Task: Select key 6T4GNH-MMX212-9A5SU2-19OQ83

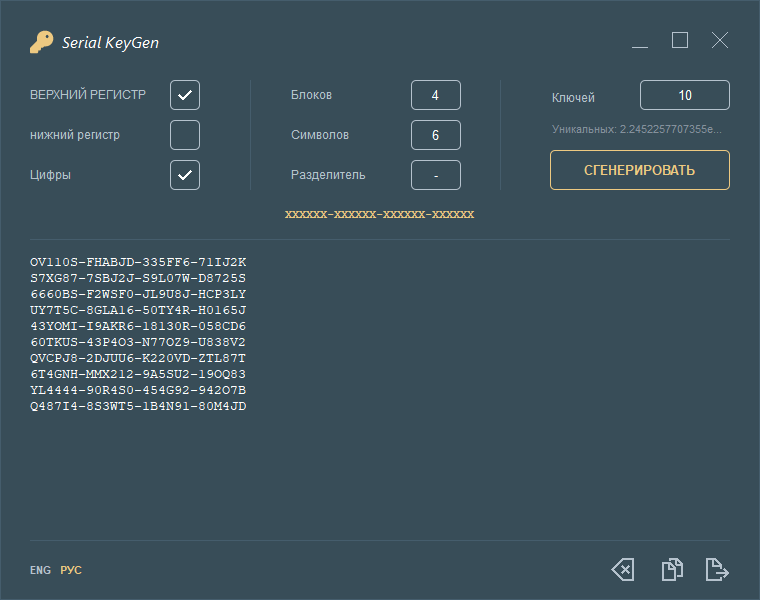Action: [x=138, y=374]
